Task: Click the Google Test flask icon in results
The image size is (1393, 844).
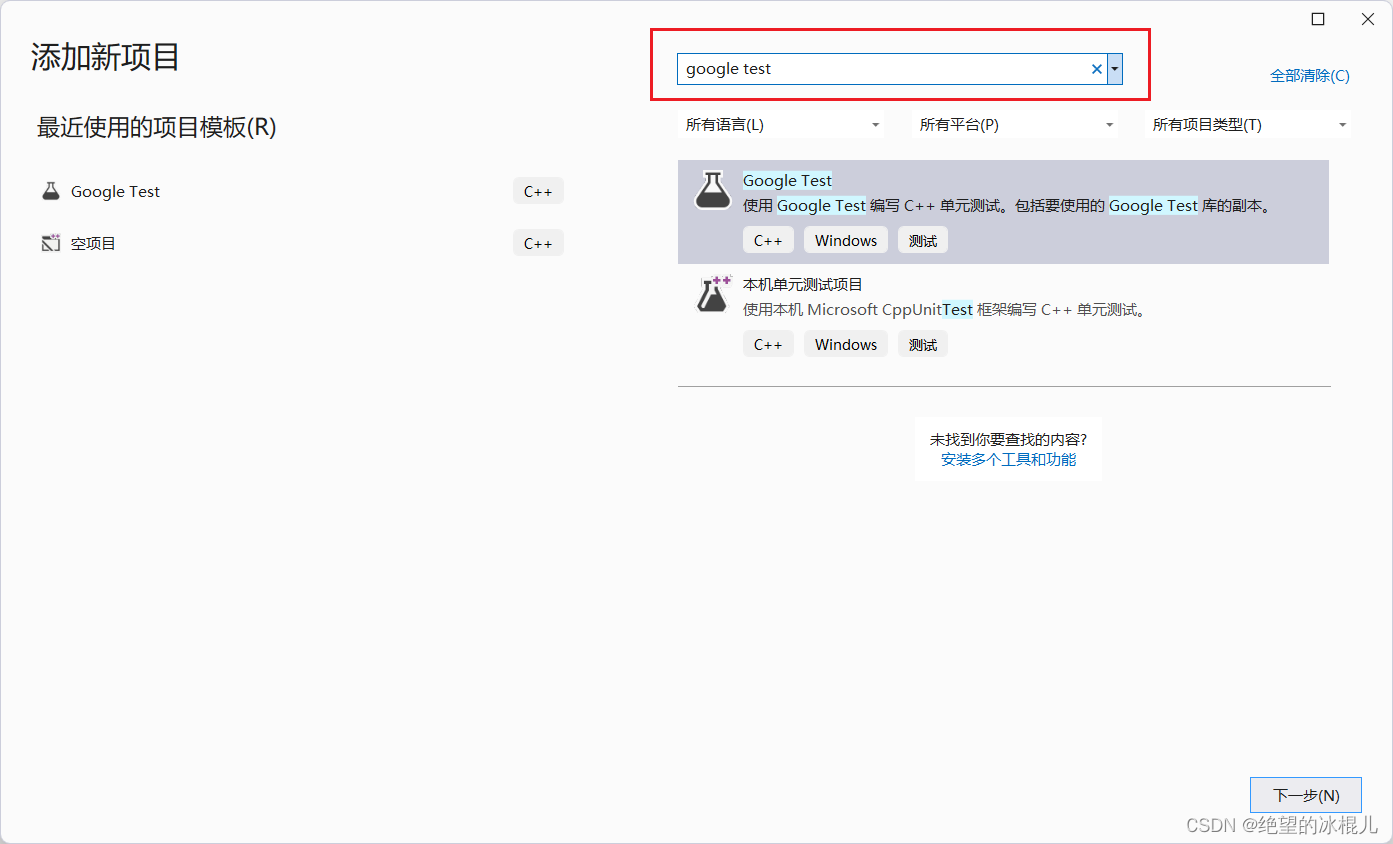Action: tap(713, 190)
